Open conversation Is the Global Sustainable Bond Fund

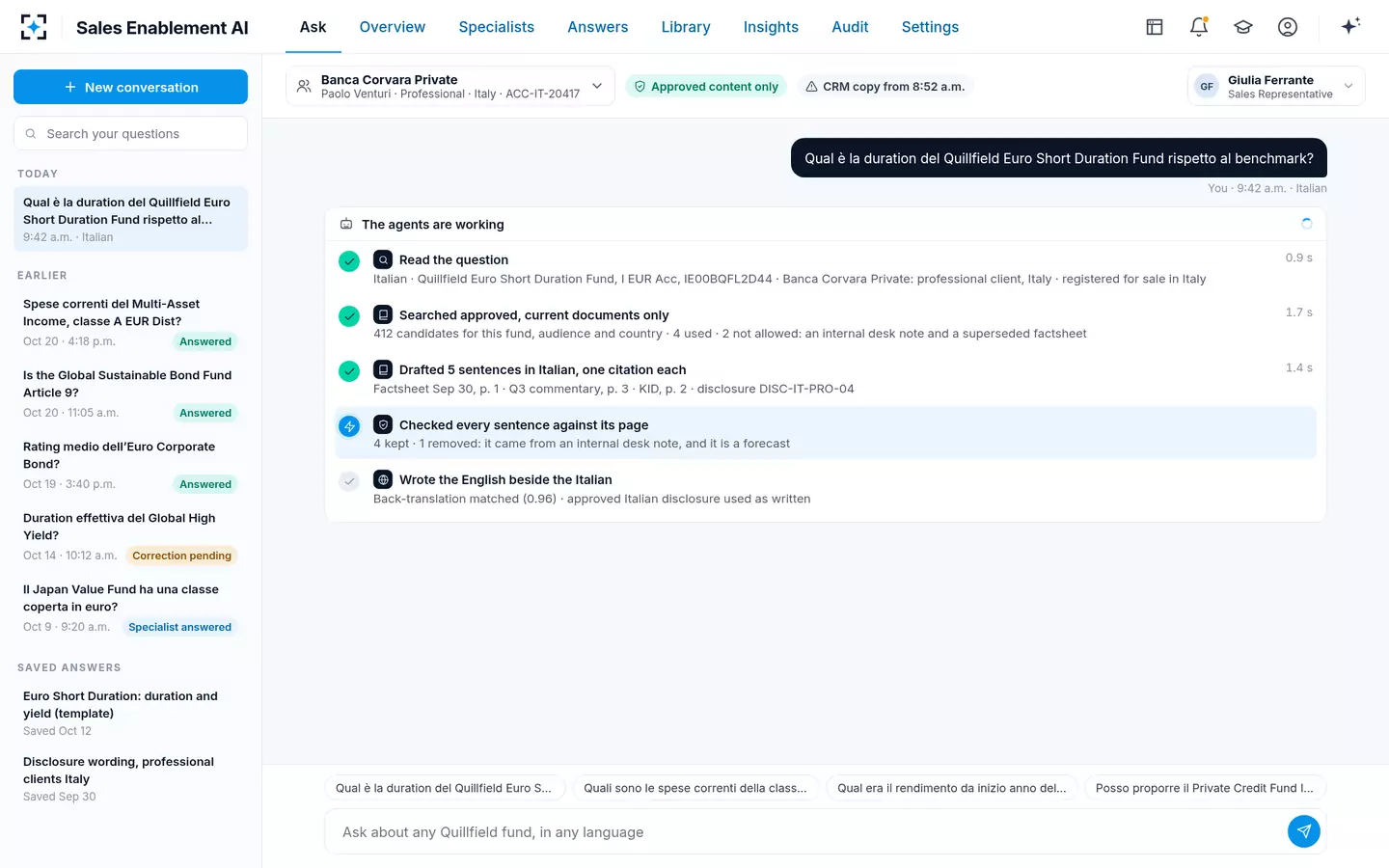(130, 393)
